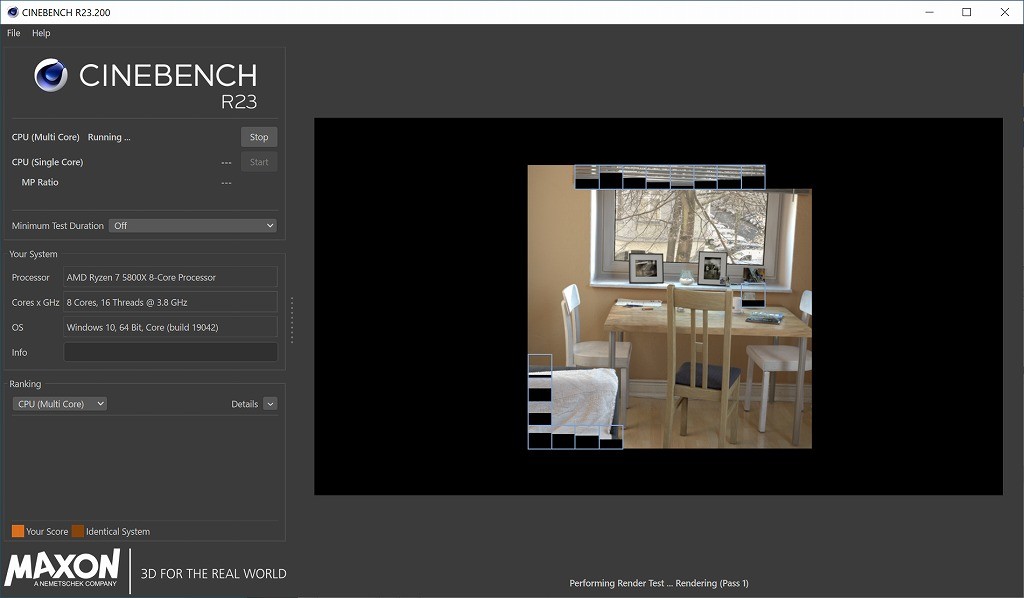Click 'Performing Render Test ... Rendering (Pass 1)' status
1024x598 pixels.
659,583
